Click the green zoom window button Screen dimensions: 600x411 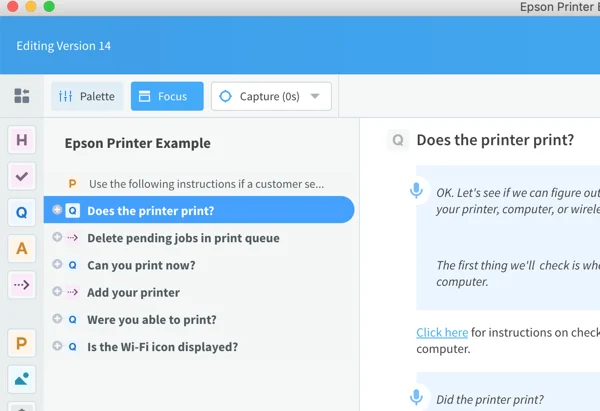coord(49,6)
